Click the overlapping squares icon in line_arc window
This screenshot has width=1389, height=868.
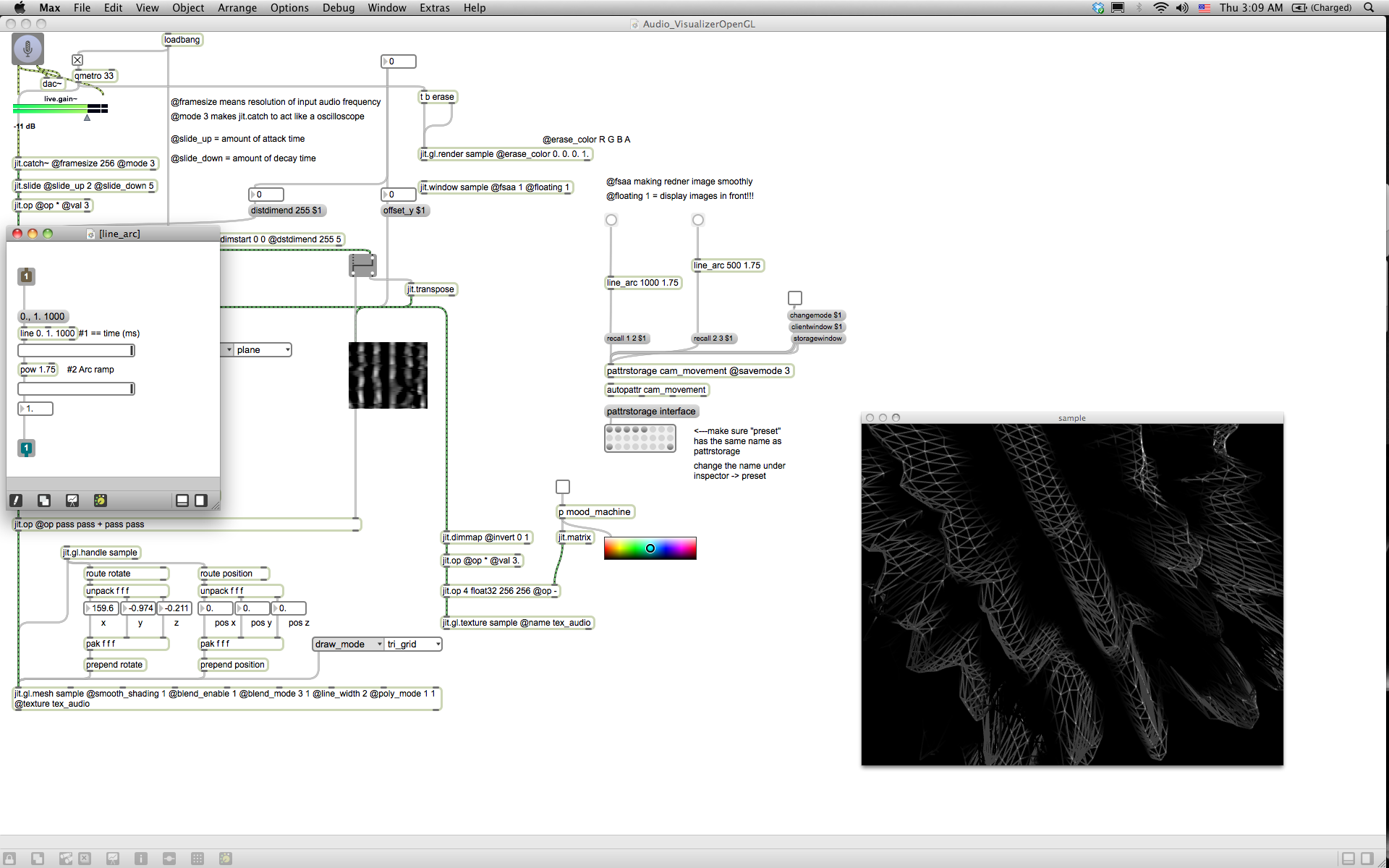pos(44,501)
